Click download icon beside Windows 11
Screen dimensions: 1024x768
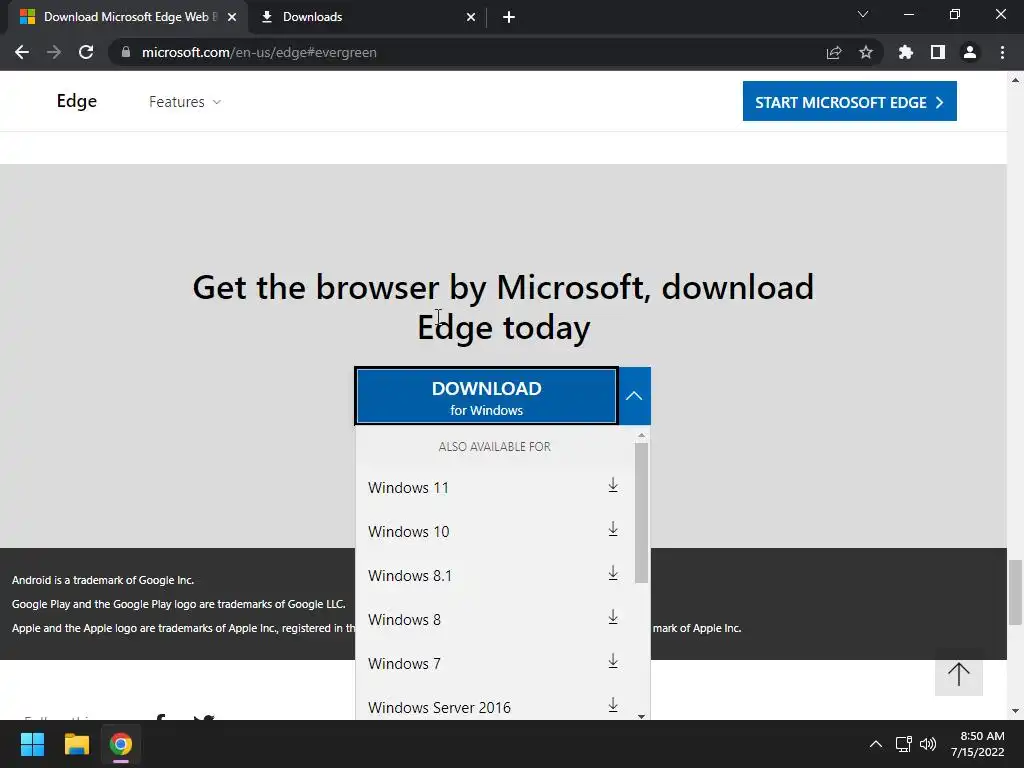click(x=613, y=485)
